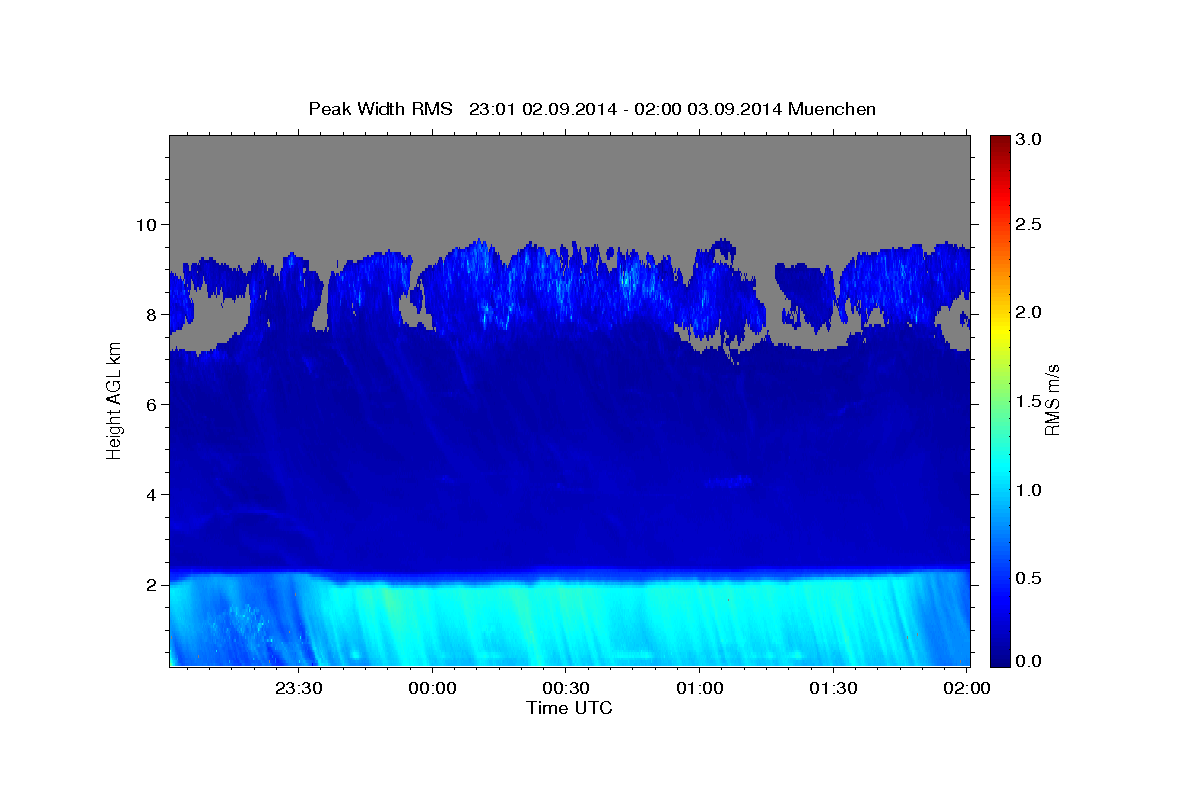Click the colorbar value 2.0

(x=1030, y=312)
